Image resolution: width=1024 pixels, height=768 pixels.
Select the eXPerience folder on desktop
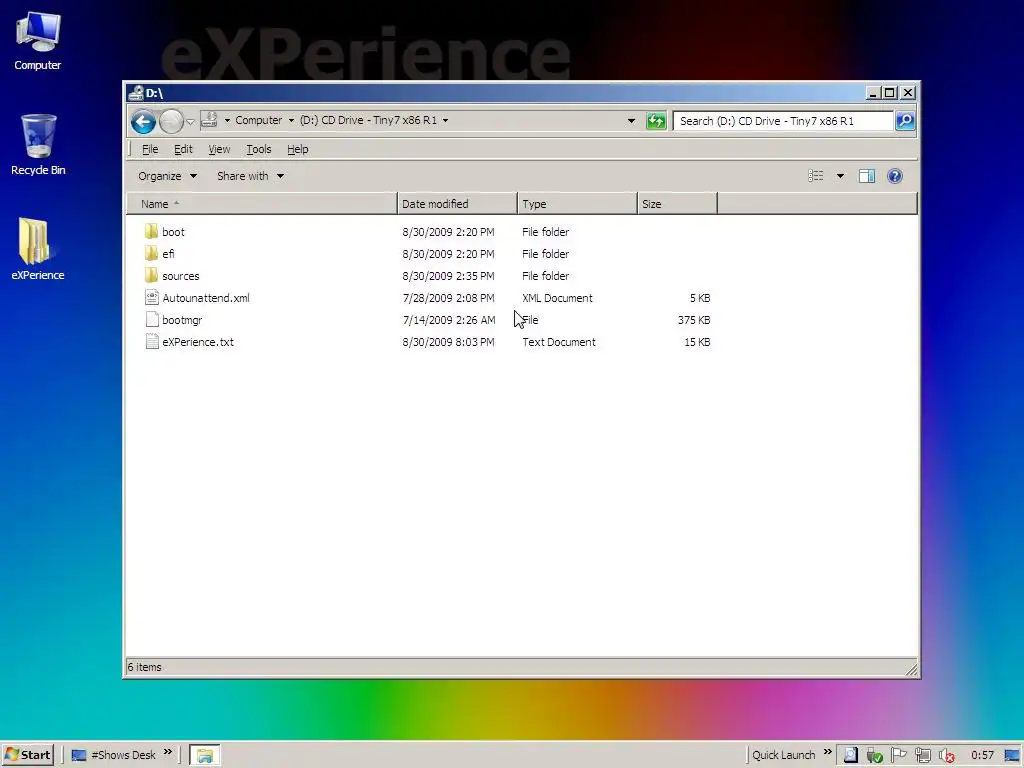click(x=37, y=249)
